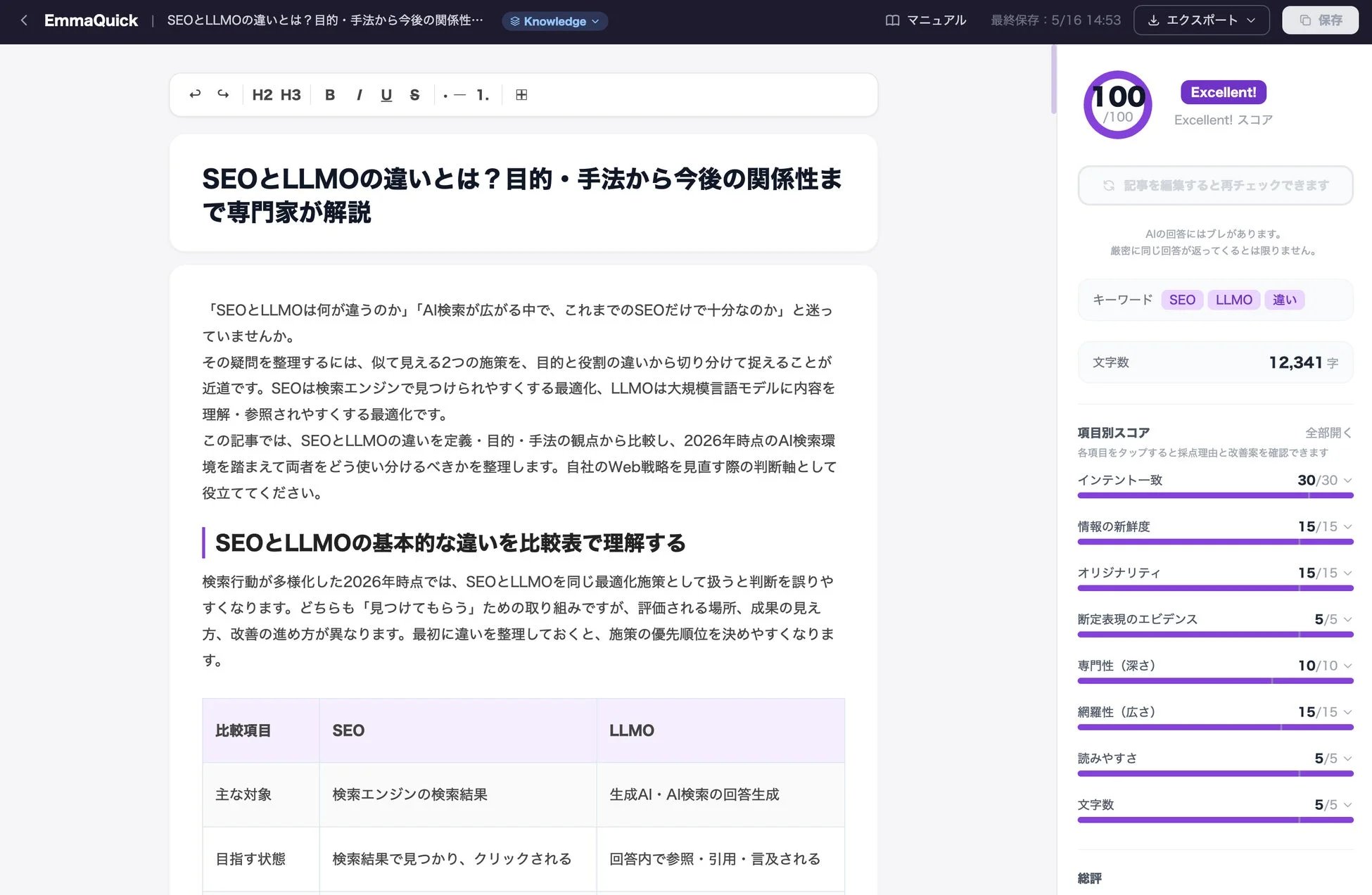Click the 網羅性 progress bar
Viewport: 1372px width, 895px height.
[1215, 728]
